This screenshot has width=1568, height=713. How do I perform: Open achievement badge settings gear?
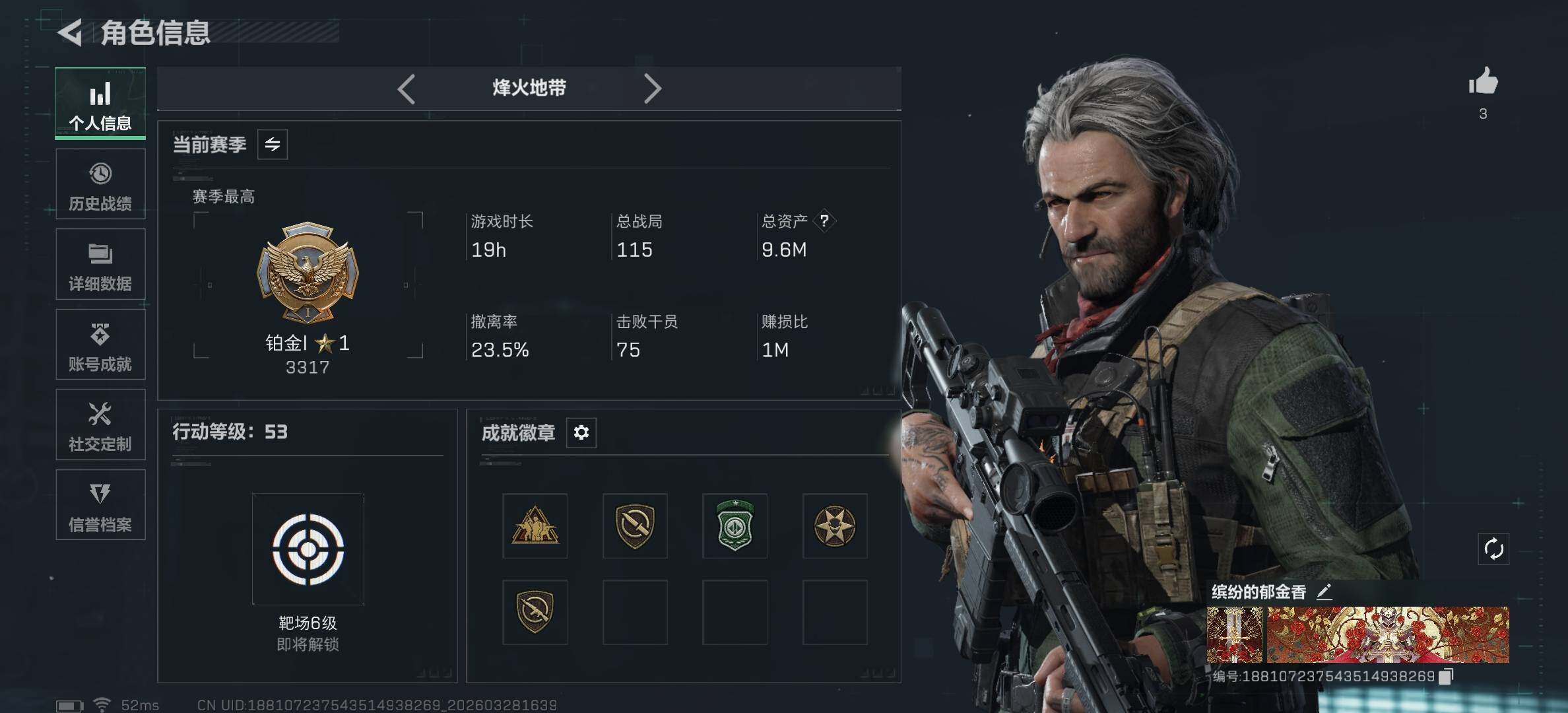click(581, 432)
